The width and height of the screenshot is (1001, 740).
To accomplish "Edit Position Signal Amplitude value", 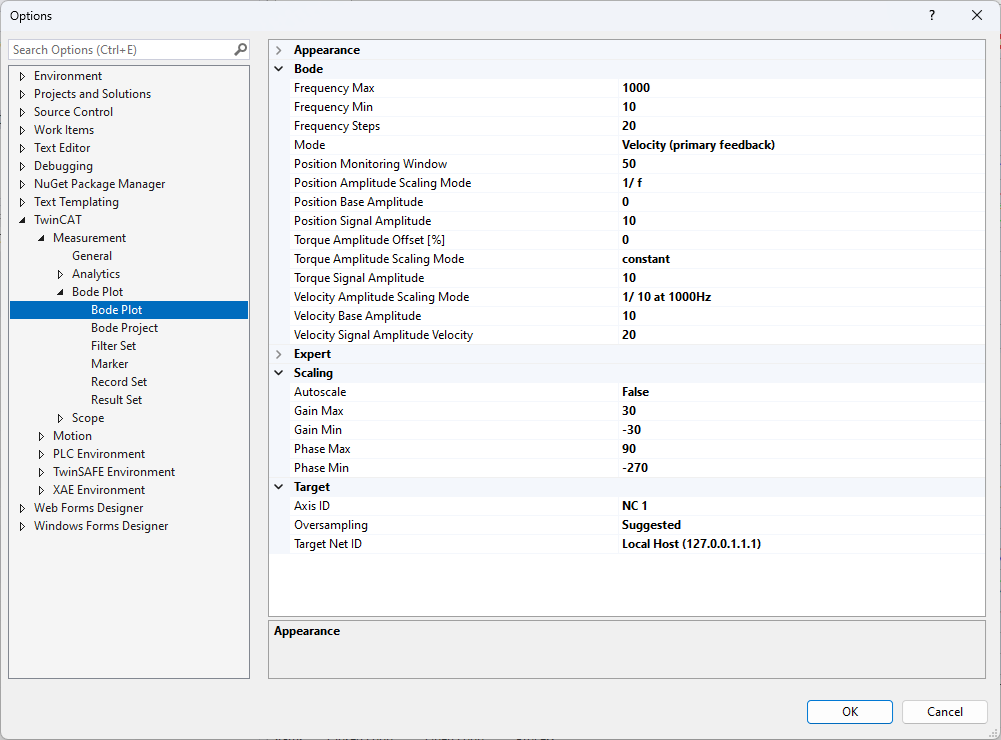I will [x=801, y=221].
